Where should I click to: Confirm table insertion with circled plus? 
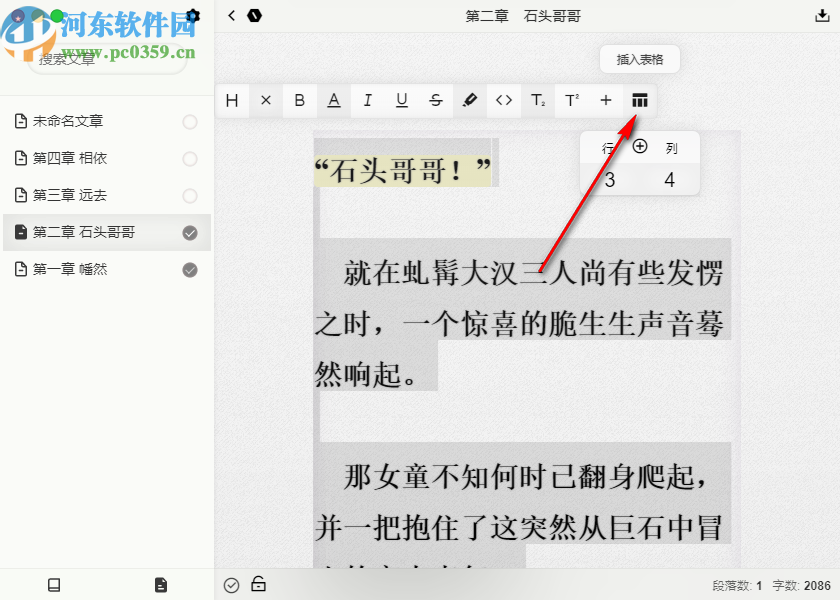tap(640, 146)
